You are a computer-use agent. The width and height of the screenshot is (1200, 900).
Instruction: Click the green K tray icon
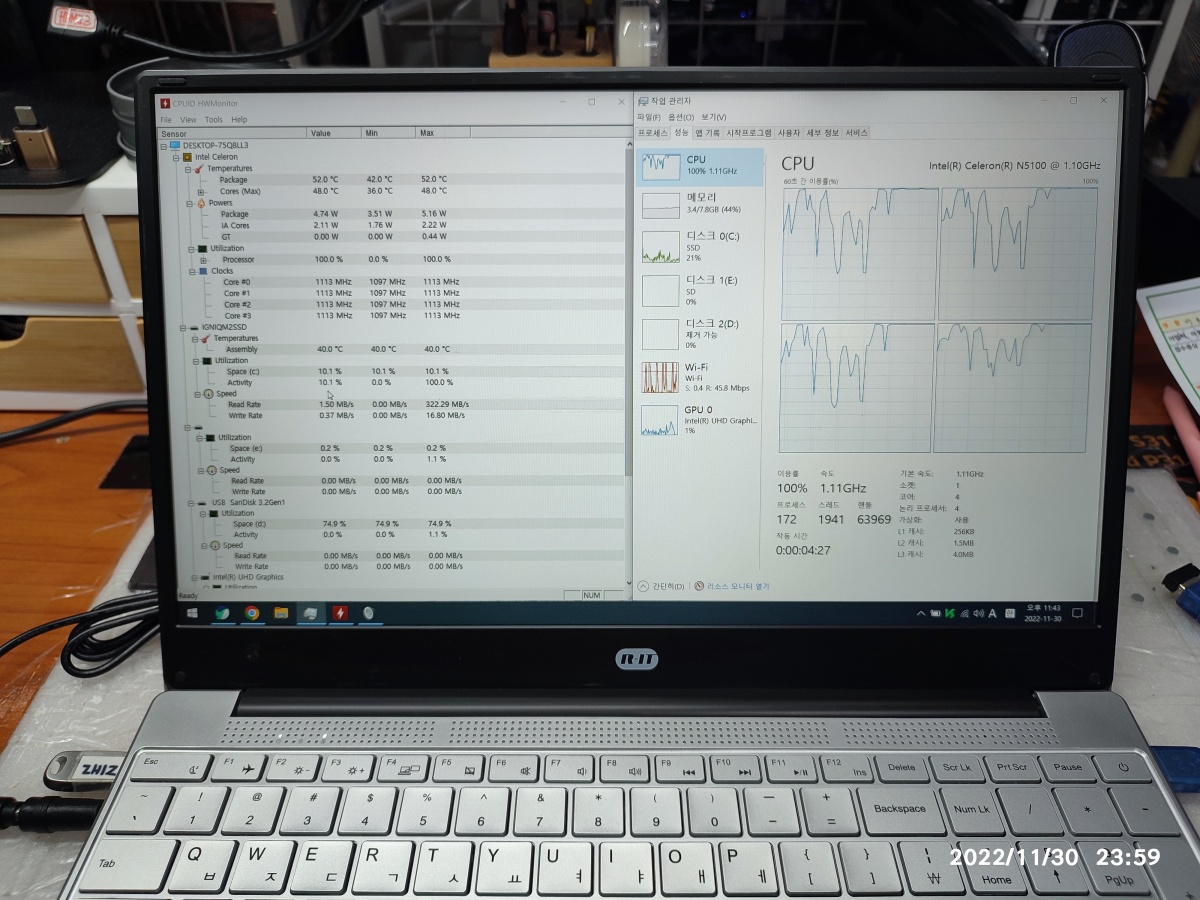pos(948,613)
